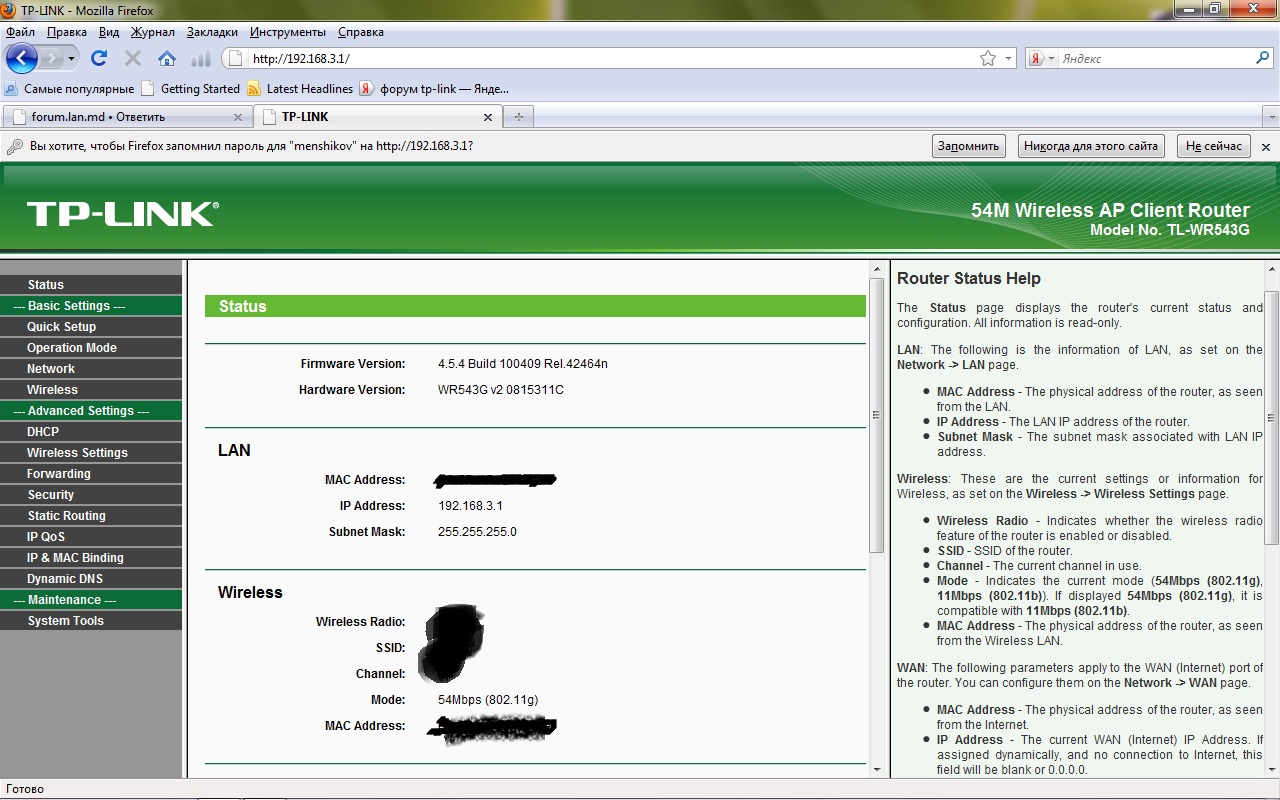
Task: Click the URL address field
Action: (600, 59)
